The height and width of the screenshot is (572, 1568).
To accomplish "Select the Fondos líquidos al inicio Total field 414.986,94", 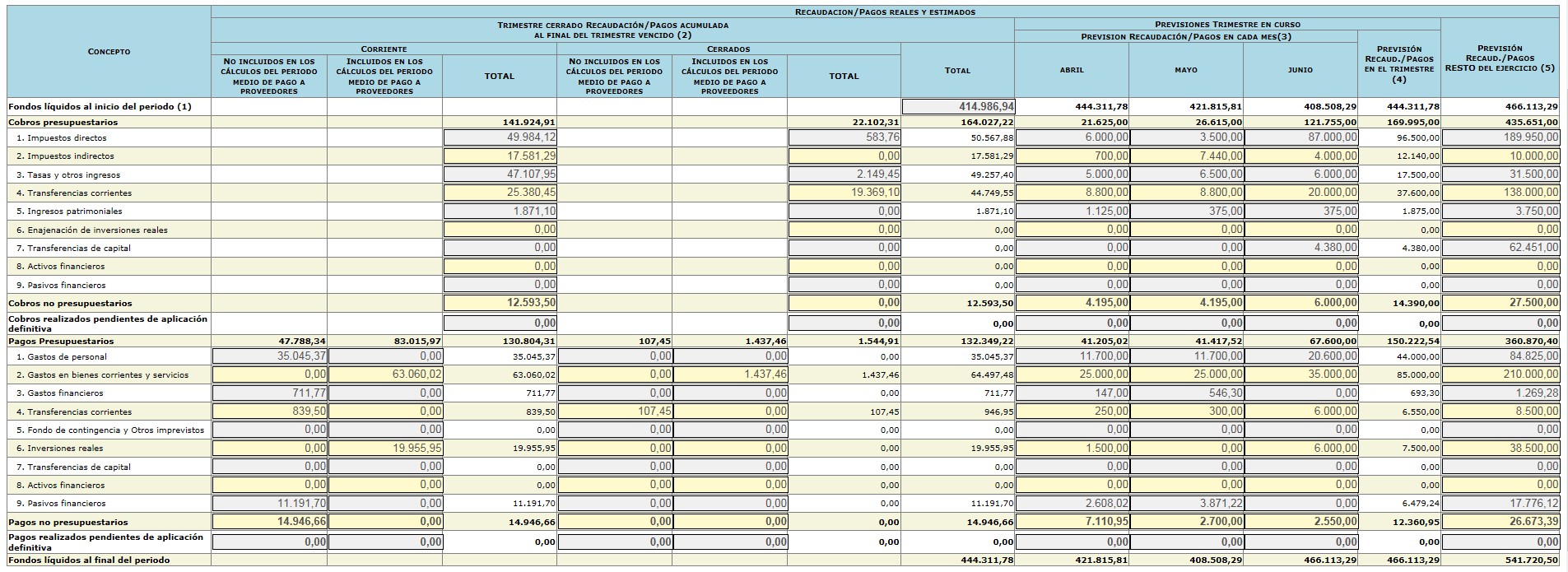I will (959, 107).
